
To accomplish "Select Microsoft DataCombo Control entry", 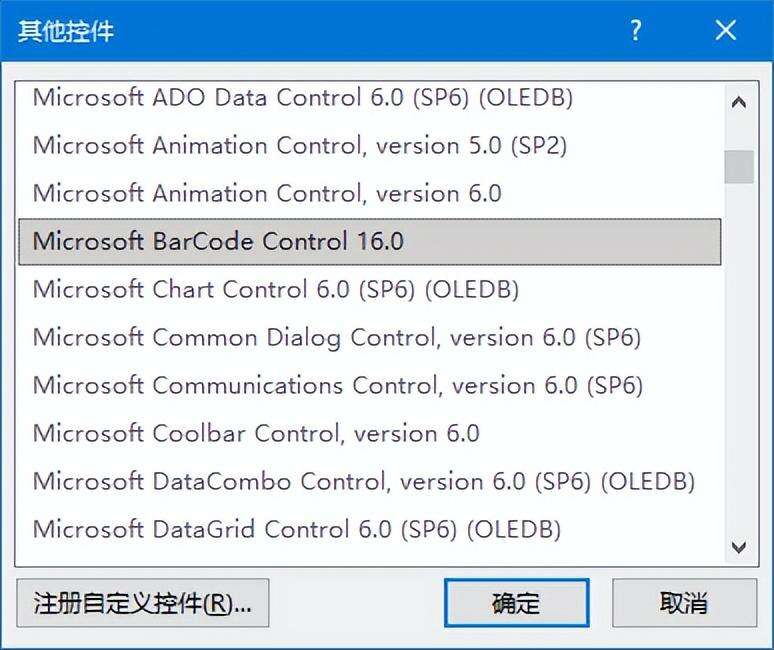I will 370,481.
